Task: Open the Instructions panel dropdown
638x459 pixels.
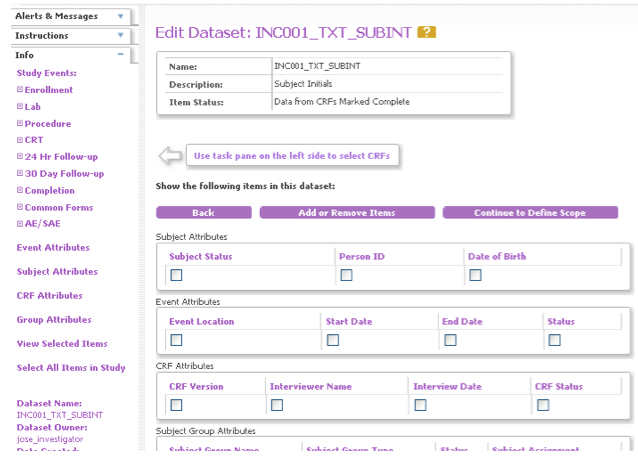Action: pos(120,36)
